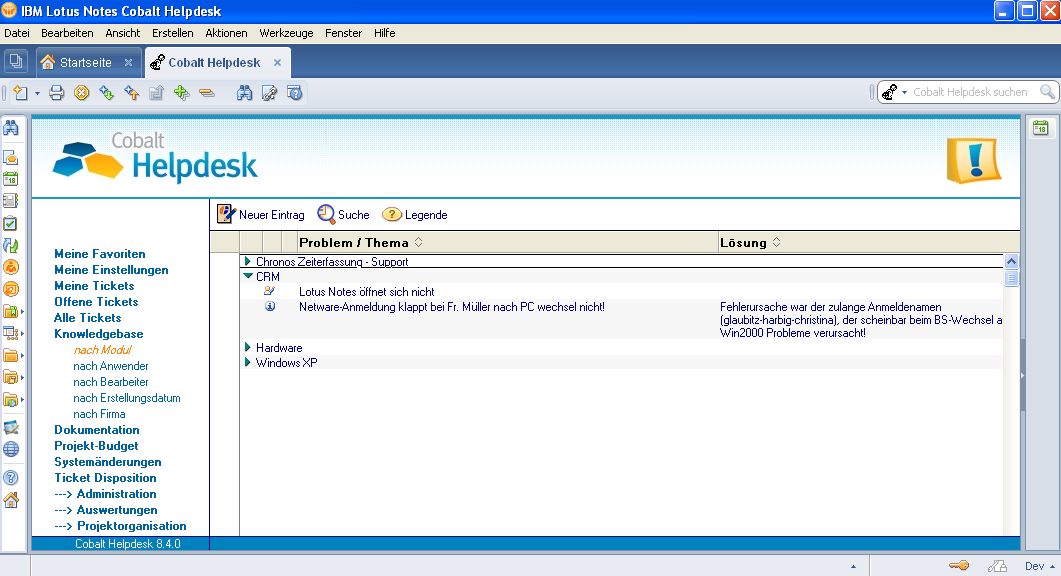Open the Bearbeiten menu
Image resolution: width=1061 pixels, height=576 pixels.
tap(67, 33)
